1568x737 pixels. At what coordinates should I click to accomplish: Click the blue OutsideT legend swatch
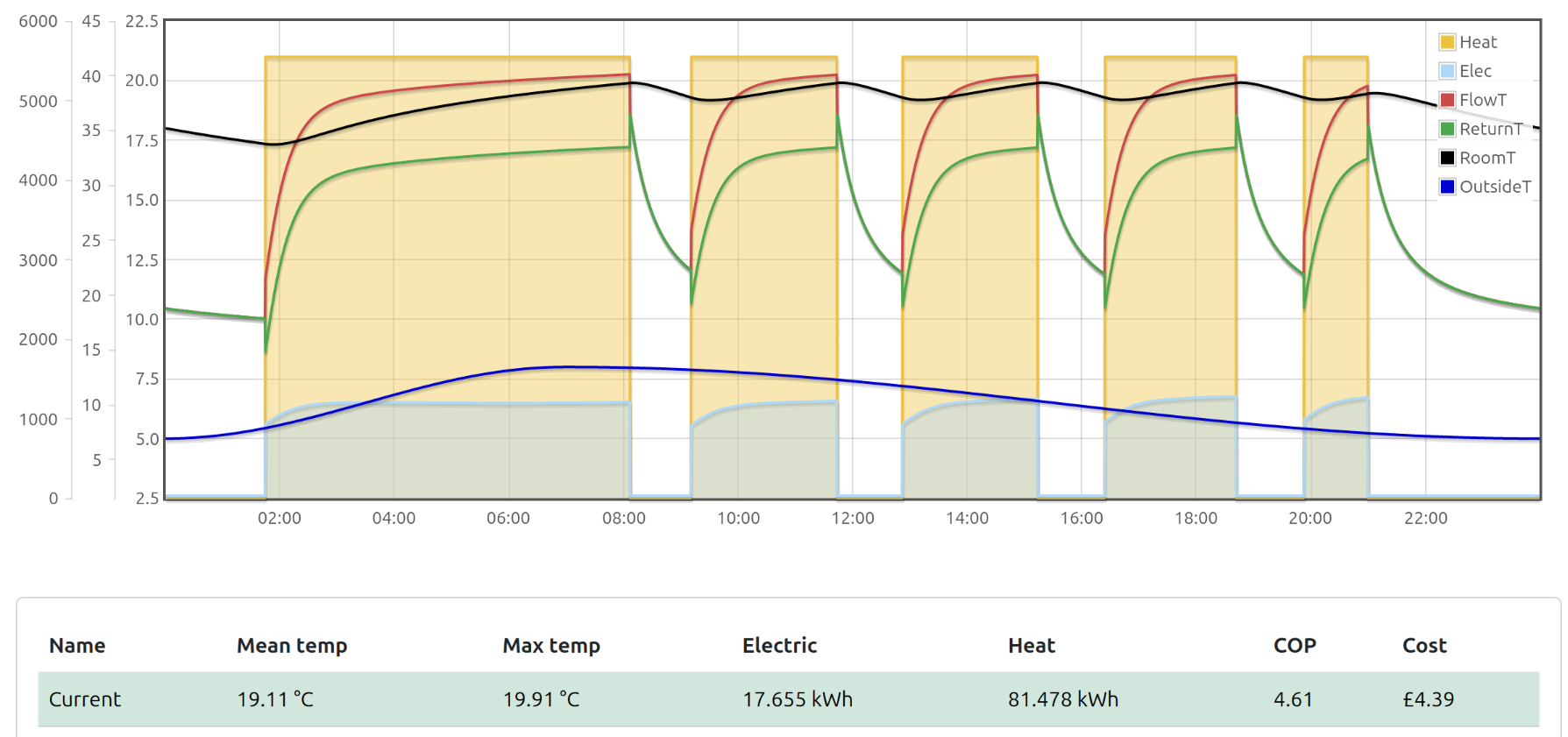(1447, 187)
